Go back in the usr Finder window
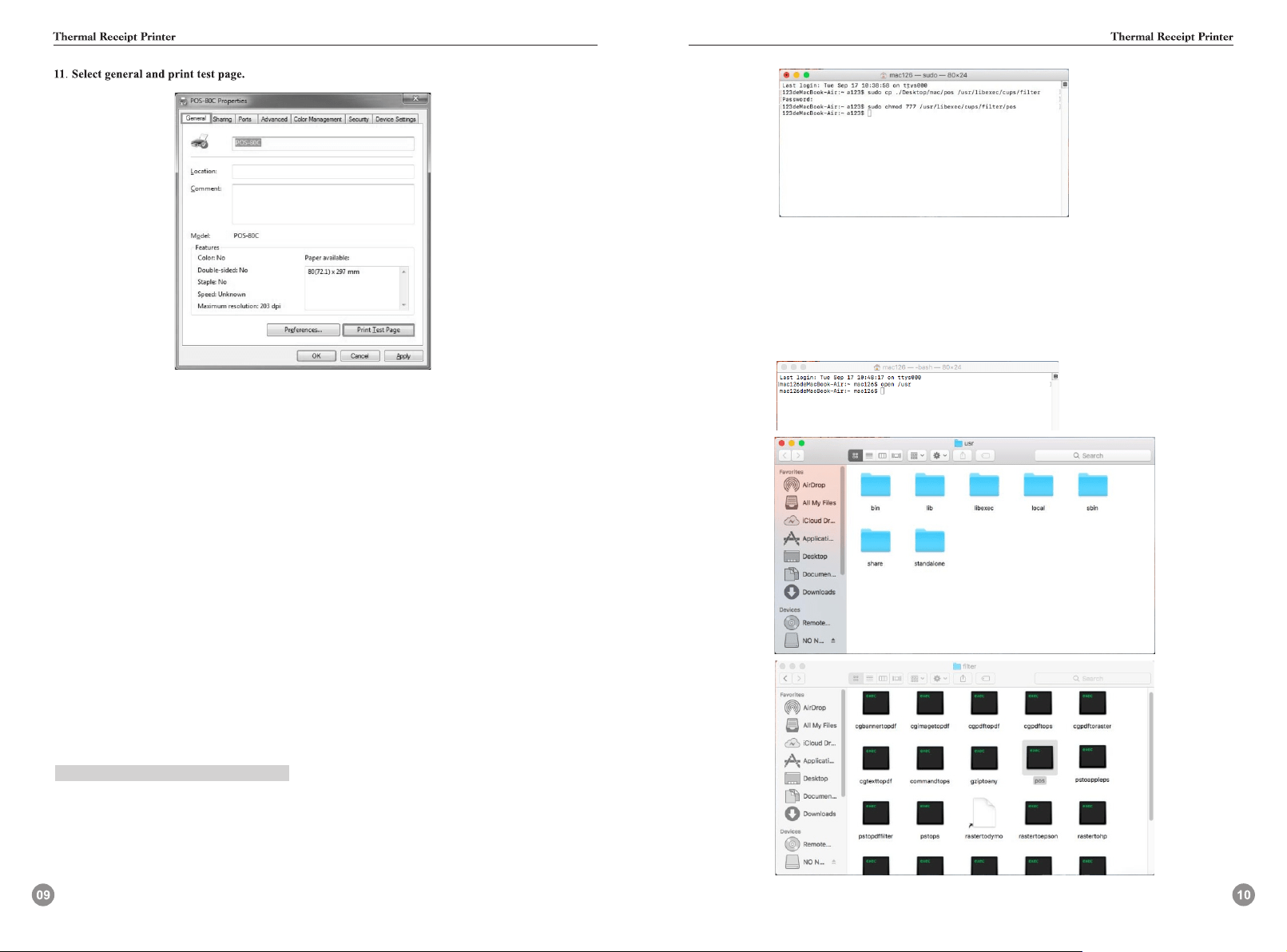This screenshot has height=952, width=1287. 785,455
